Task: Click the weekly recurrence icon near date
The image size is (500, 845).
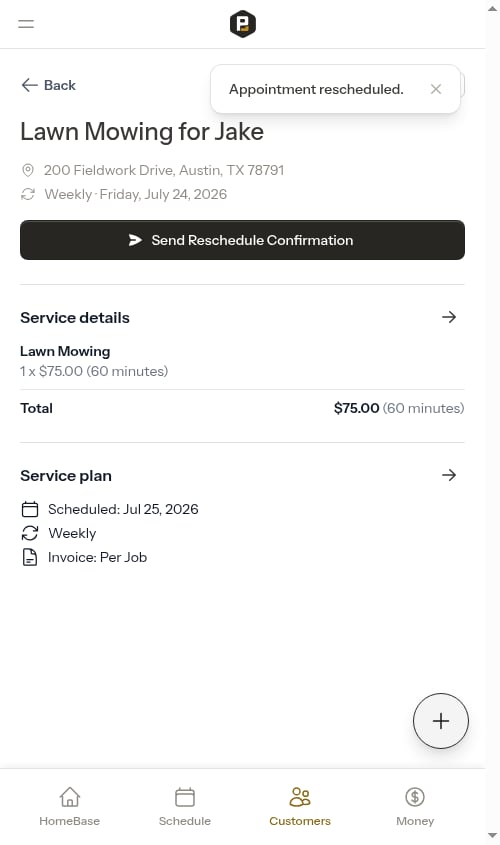Action: [x=27, y=194]
